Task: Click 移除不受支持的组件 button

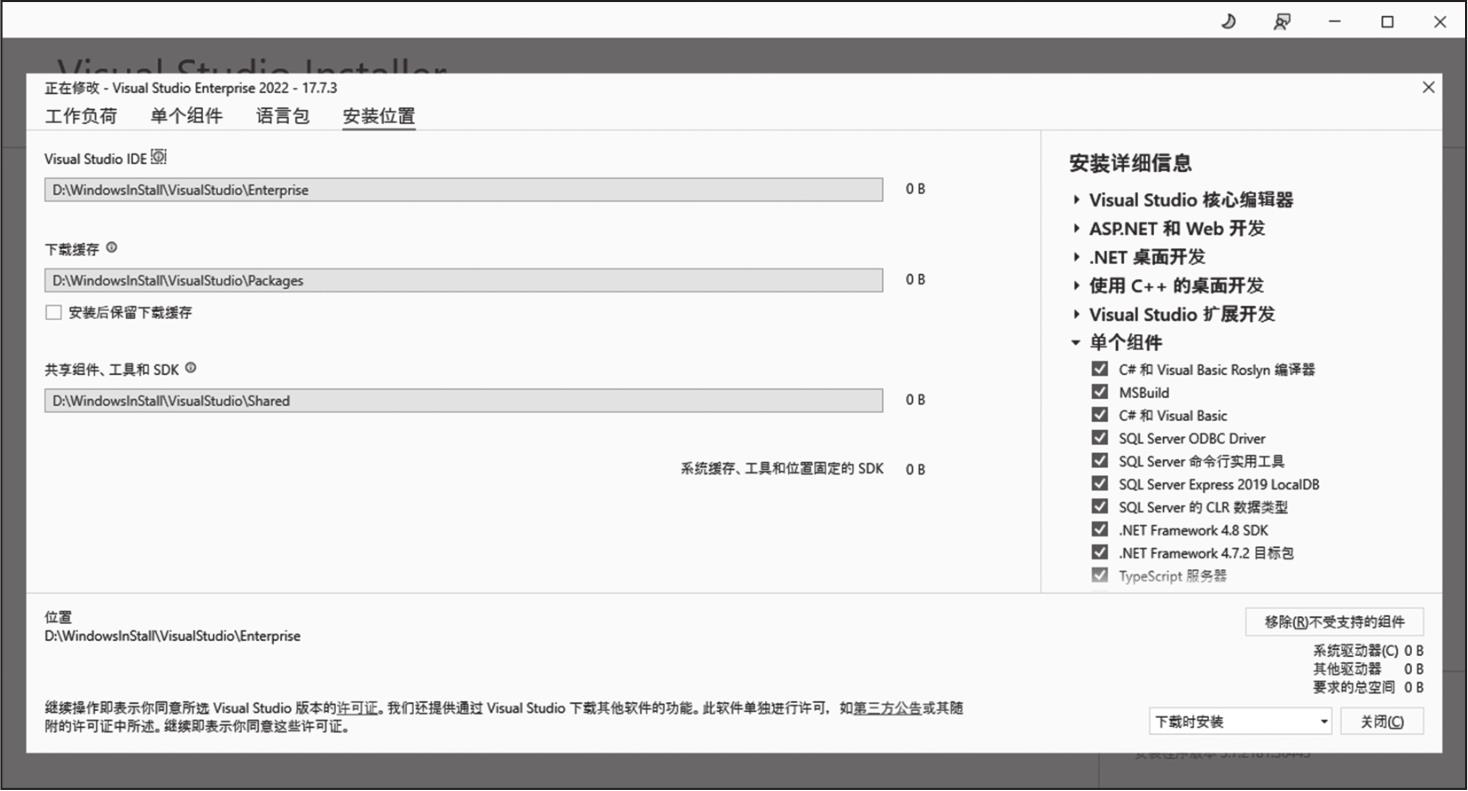Action: click(x=1334, y=622)
